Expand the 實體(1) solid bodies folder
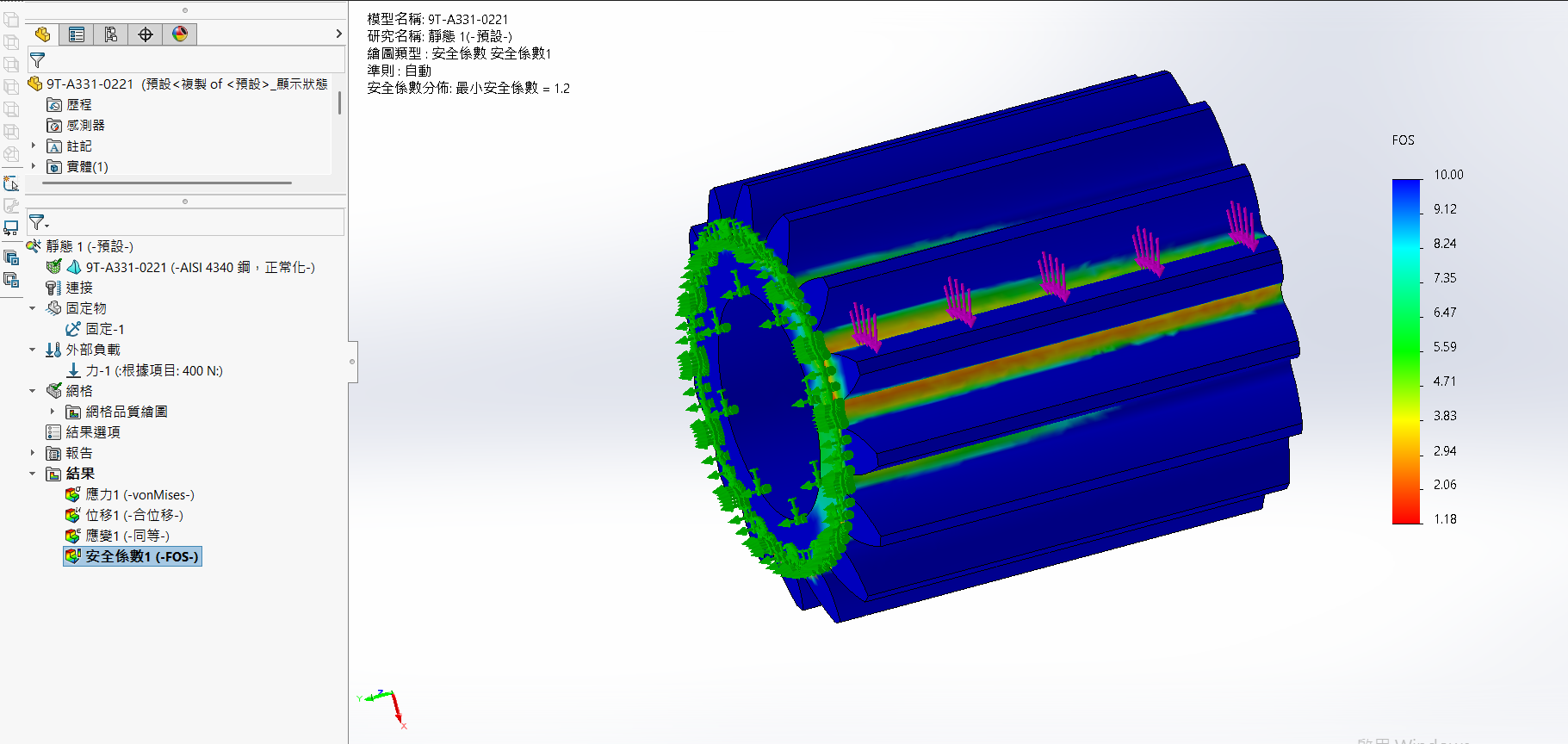 click(34, 167)
